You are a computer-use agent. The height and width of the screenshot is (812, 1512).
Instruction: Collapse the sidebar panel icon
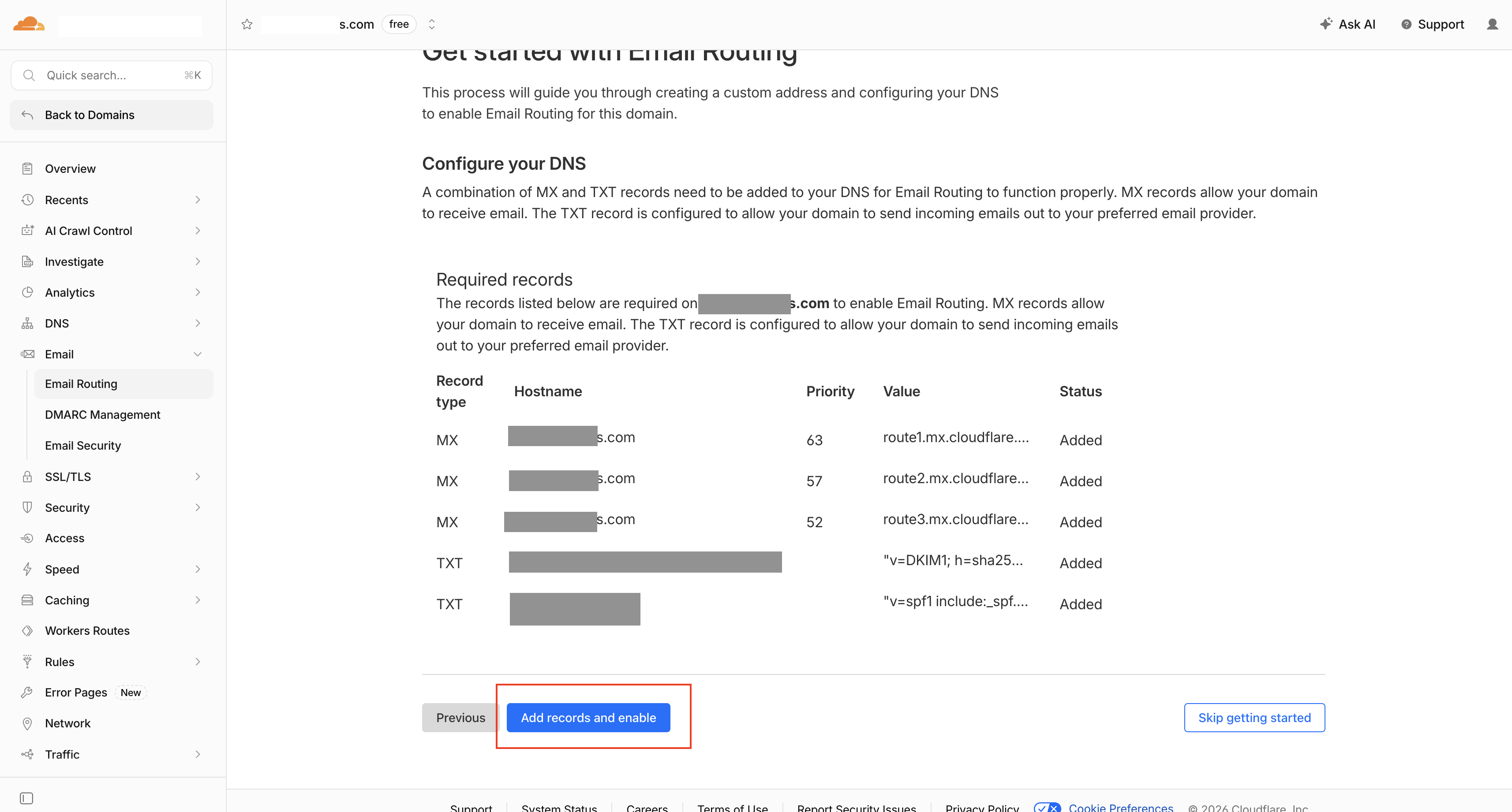[x=26, y=798]
